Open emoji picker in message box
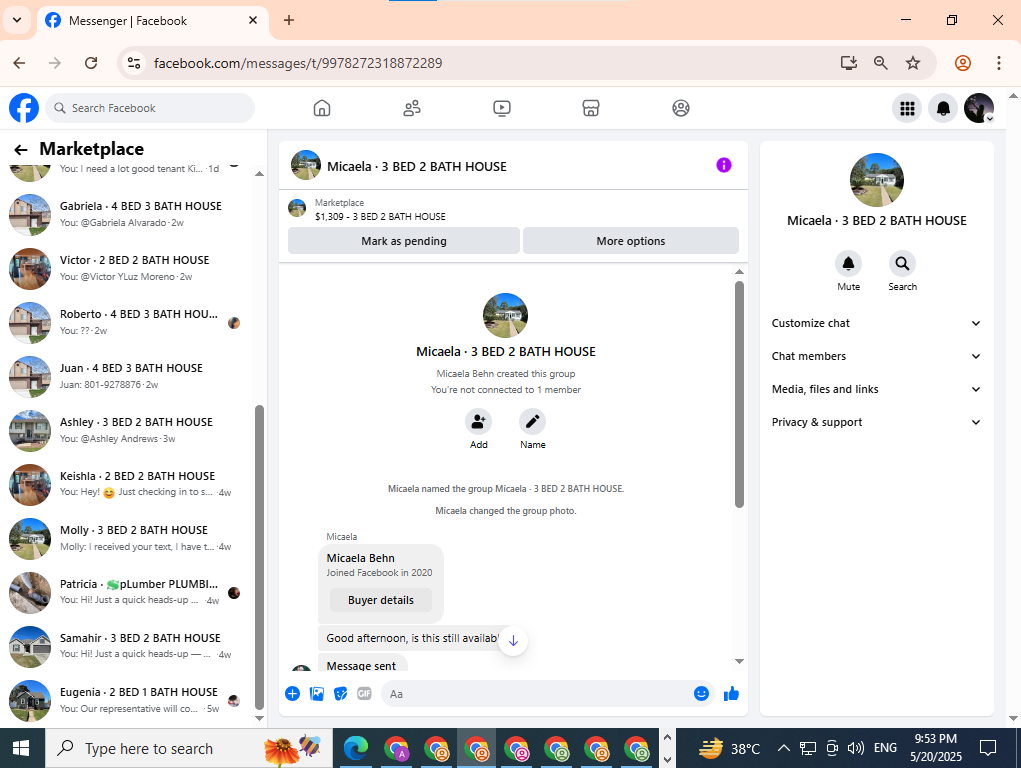Image resolution: width=1021 pixels, height=768 pixels. tap(701, 694)
